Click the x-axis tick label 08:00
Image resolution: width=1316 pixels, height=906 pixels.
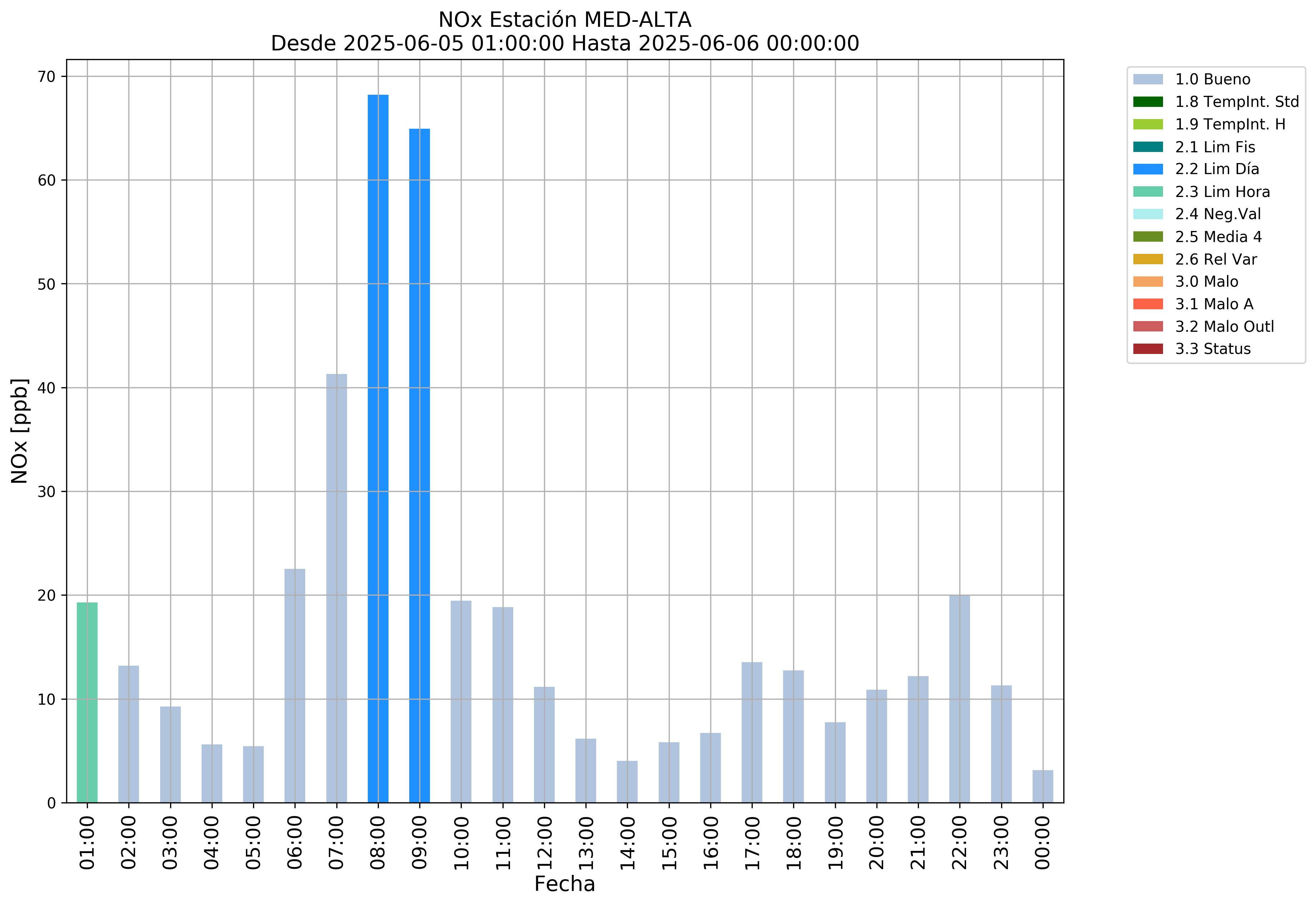click(x=378, y=842)
